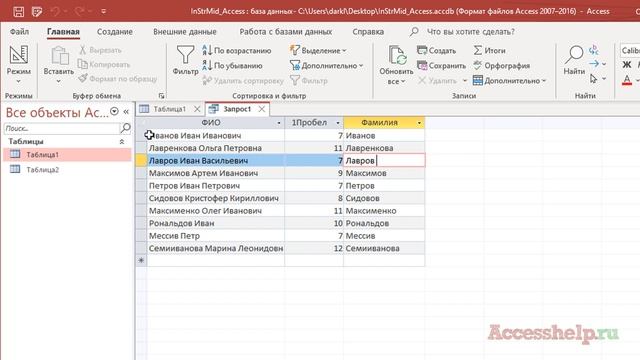Click the quick access toolbar customize arrow
640x360 pixels.
point(104,11)
